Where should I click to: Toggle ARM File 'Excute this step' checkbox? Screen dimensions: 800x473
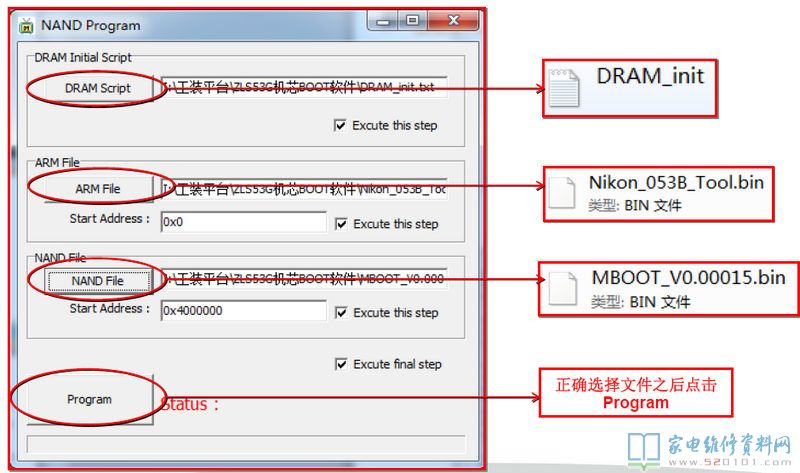point(342,224)
